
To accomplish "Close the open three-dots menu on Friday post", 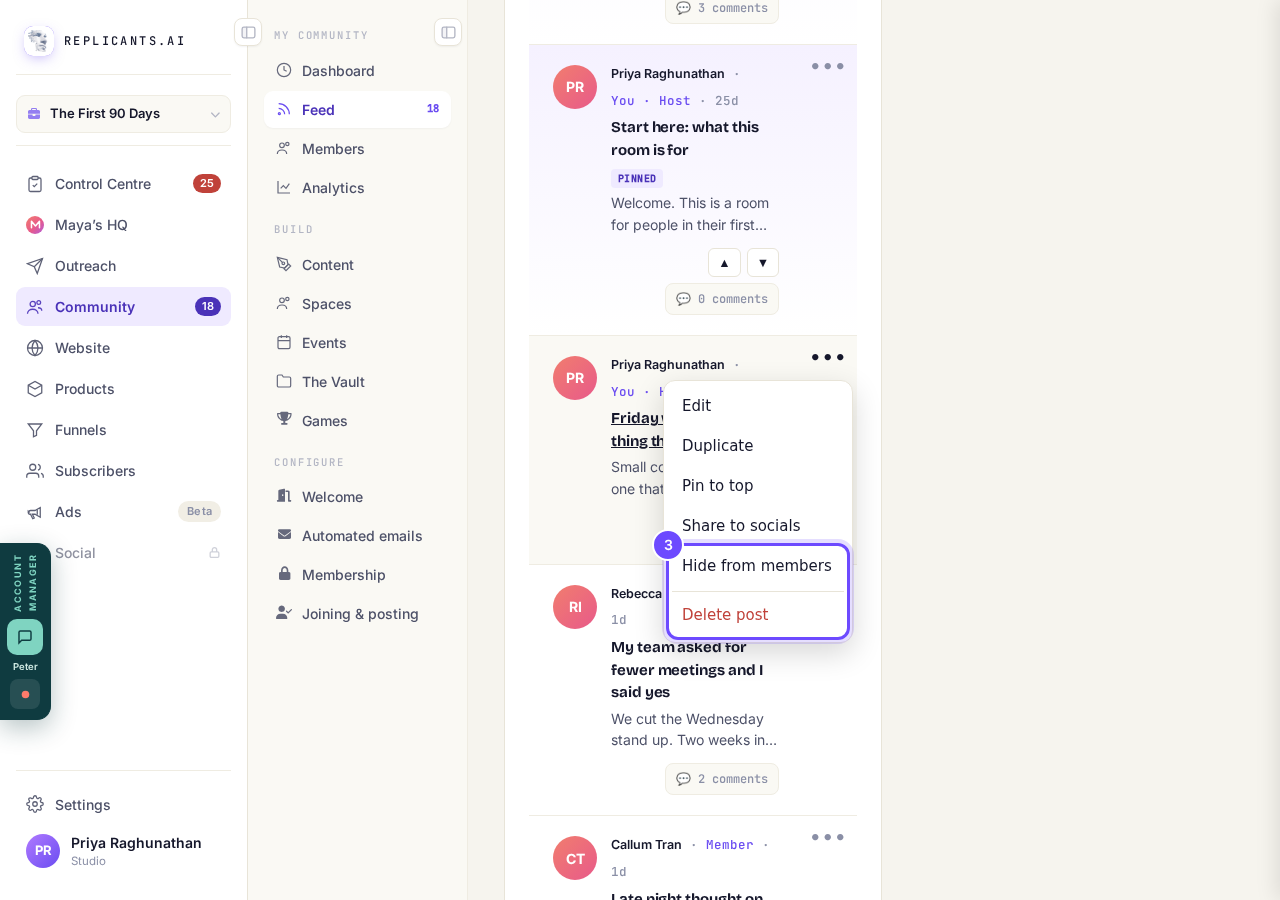I will click(828, 357).
